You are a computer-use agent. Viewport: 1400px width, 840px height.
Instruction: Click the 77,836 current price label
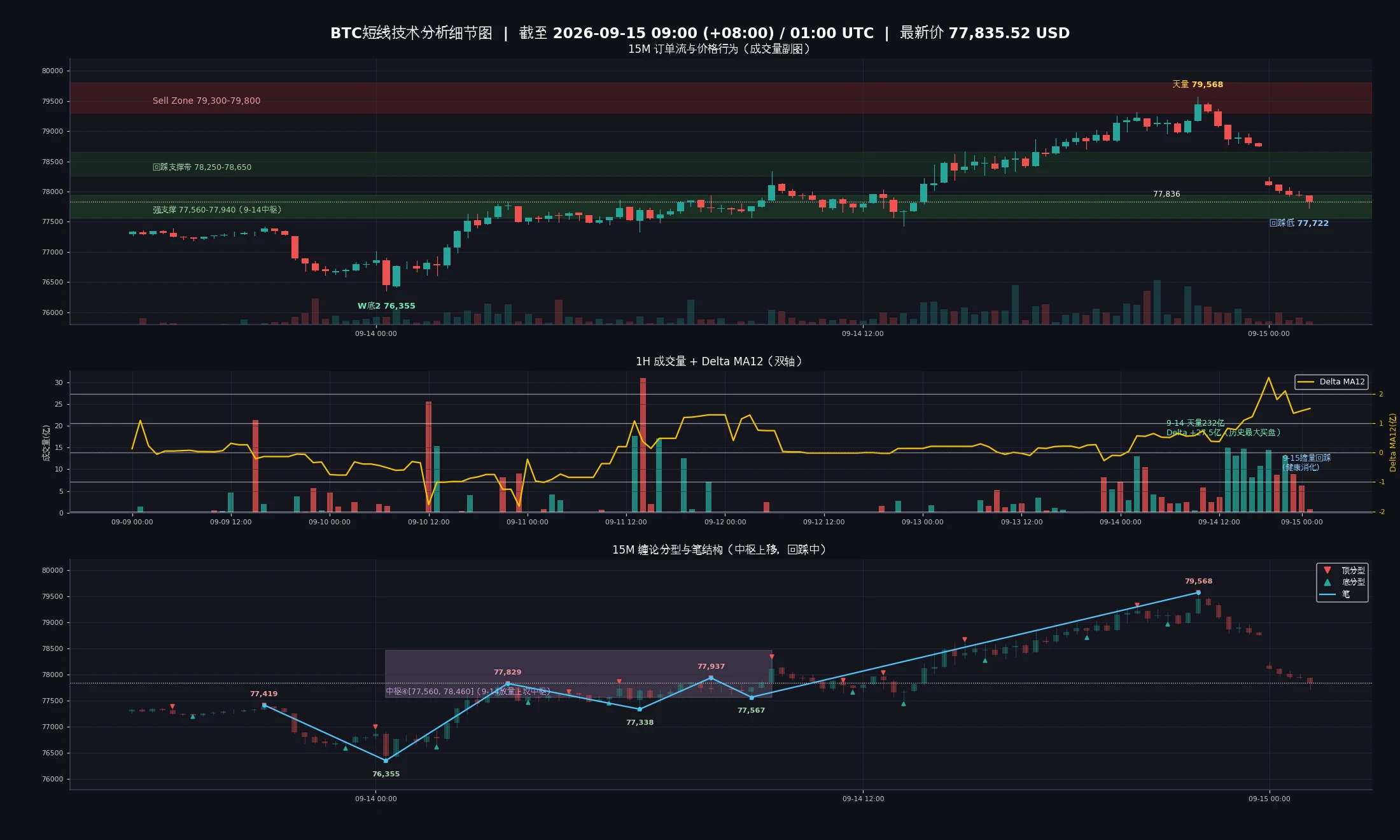click(x=1166, y=194)
